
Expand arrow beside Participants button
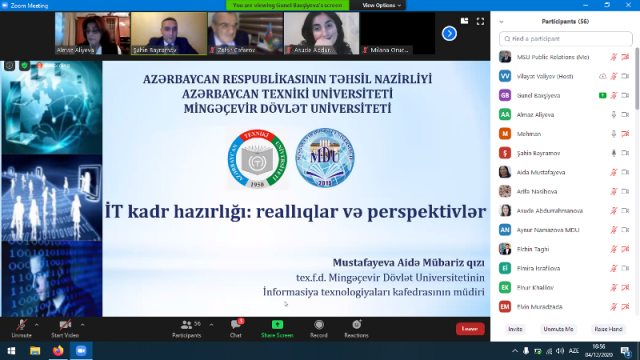click(x=211, y=325)
